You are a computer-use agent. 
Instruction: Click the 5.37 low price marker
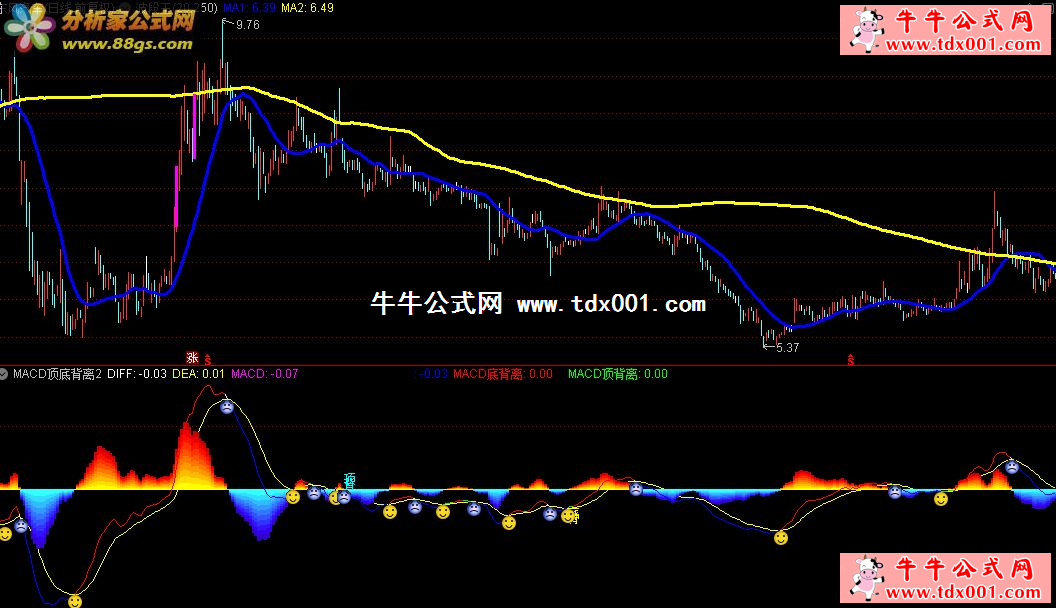coord(784,348)
